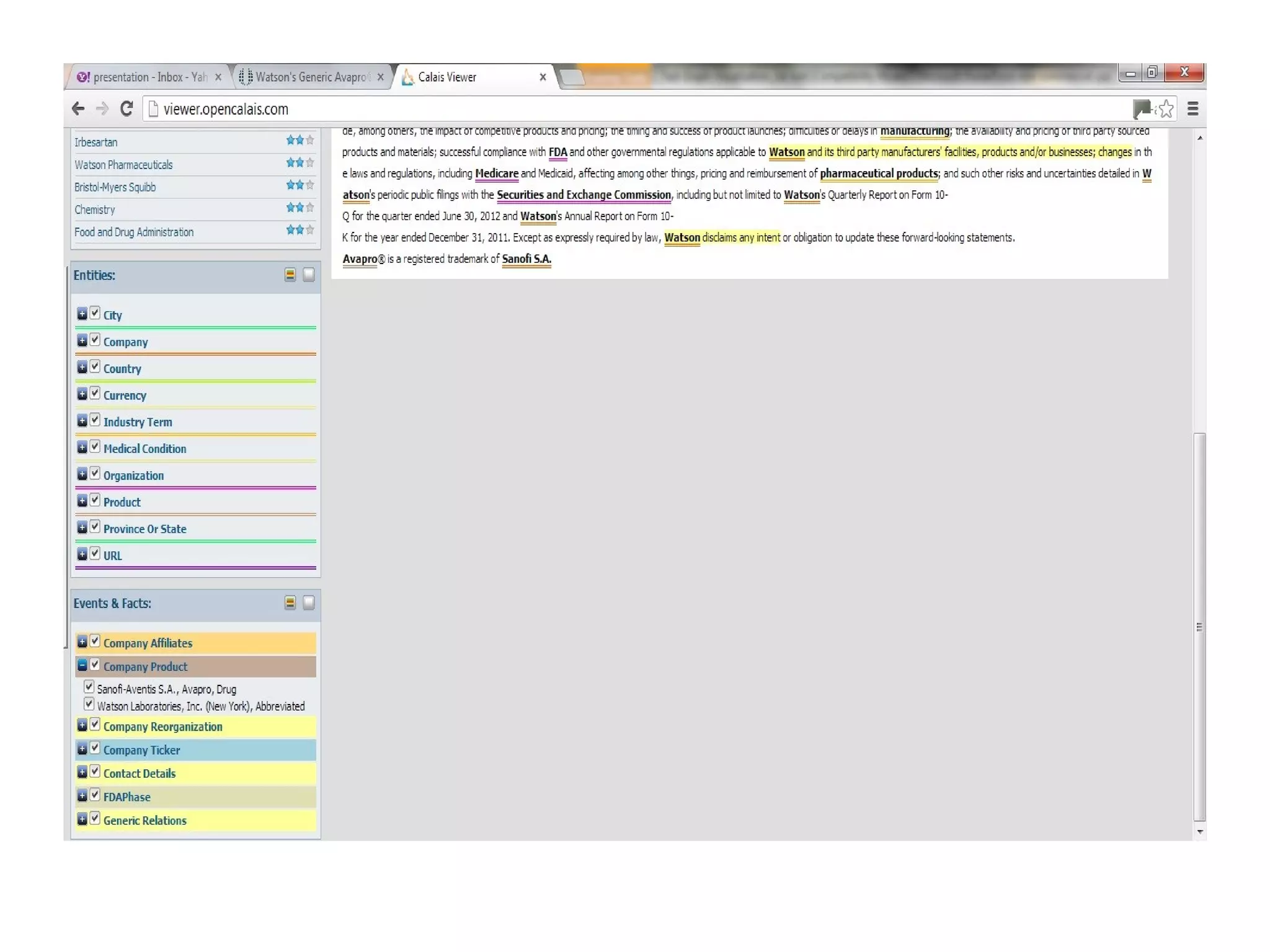This screenshot has height=952, width=1270.
Task: Collapse the Company Product group
Action: pos(82,665)
